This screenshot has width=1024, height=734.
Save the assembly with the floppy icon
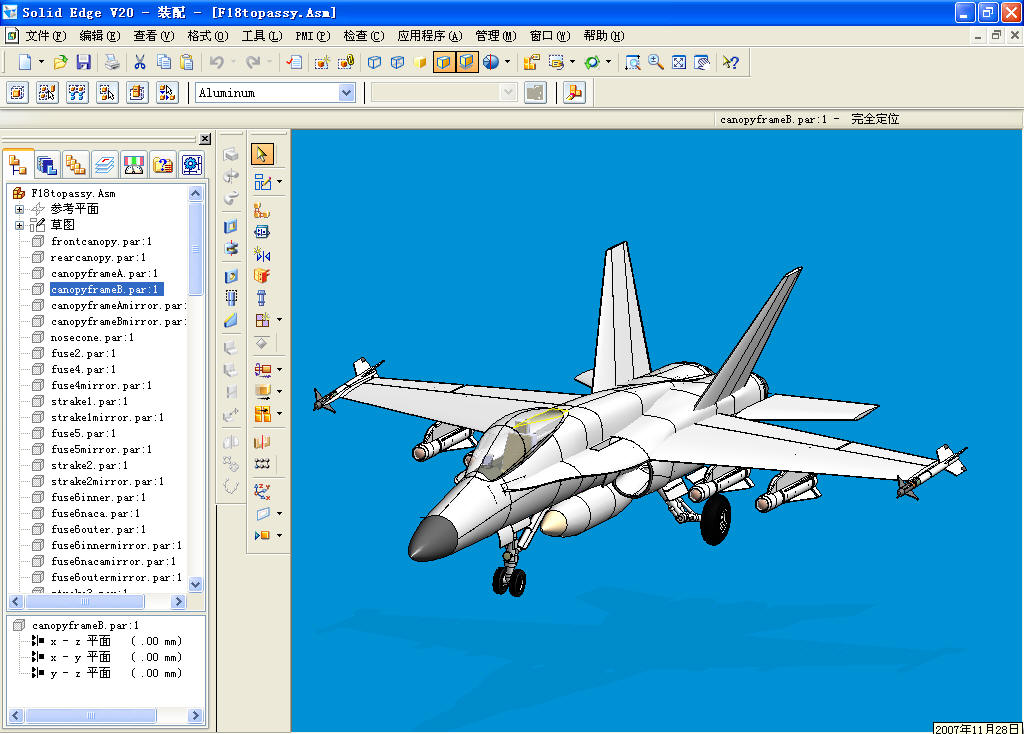pyautogui.click(x=84, y=62)
